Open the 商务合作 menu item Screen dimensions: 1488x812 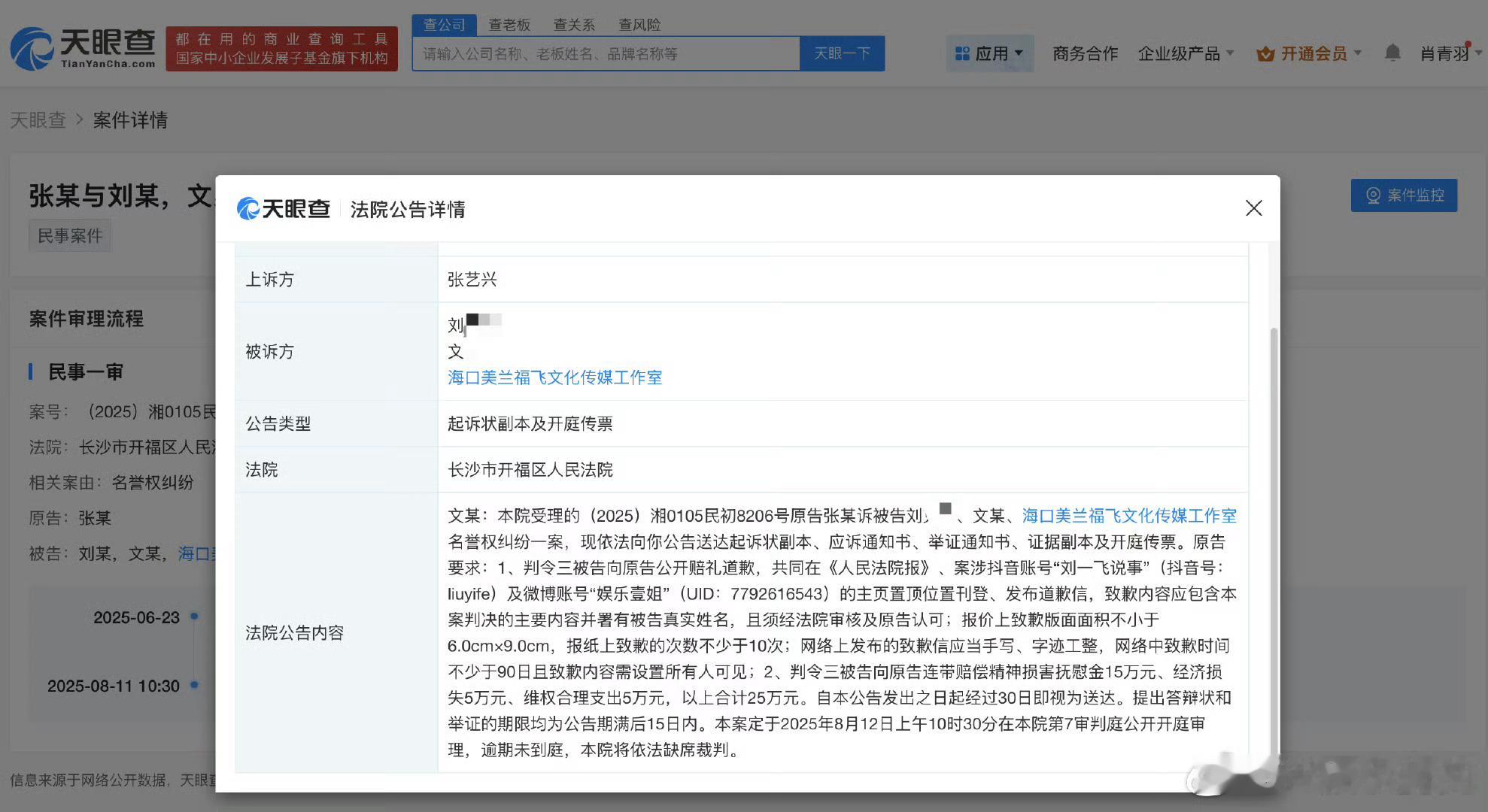1085,53
